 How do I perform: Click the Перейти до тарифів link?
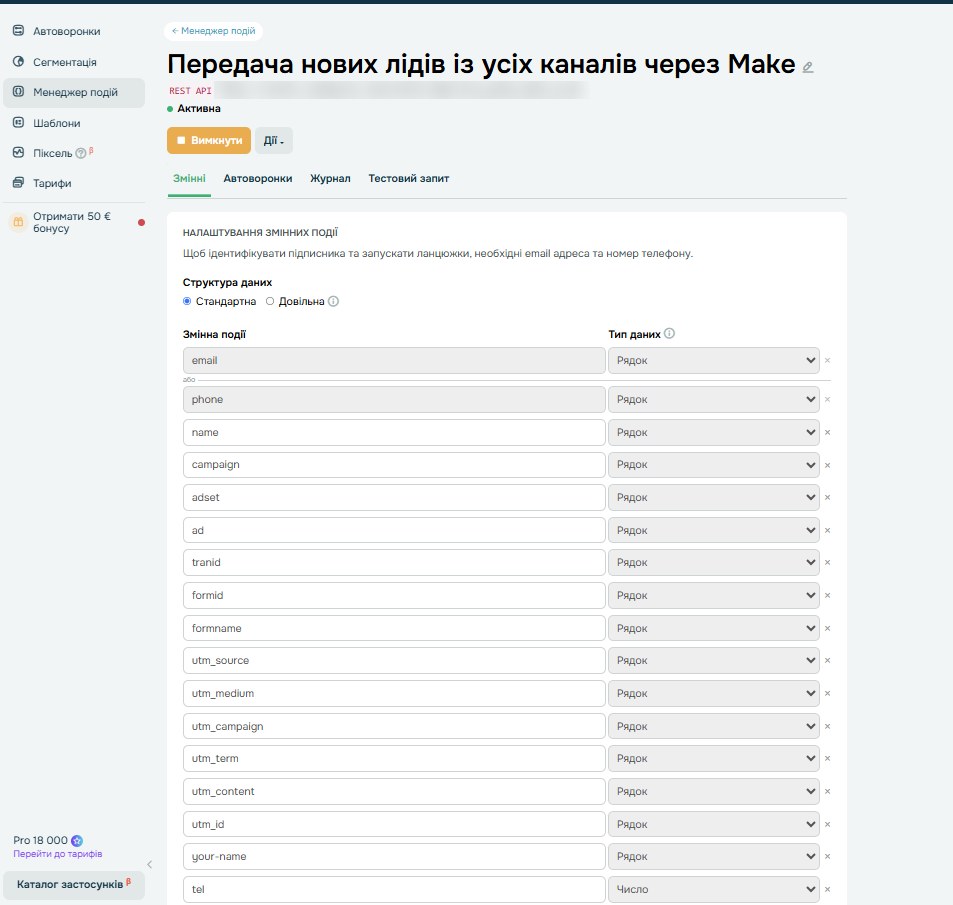click(58, 854)
